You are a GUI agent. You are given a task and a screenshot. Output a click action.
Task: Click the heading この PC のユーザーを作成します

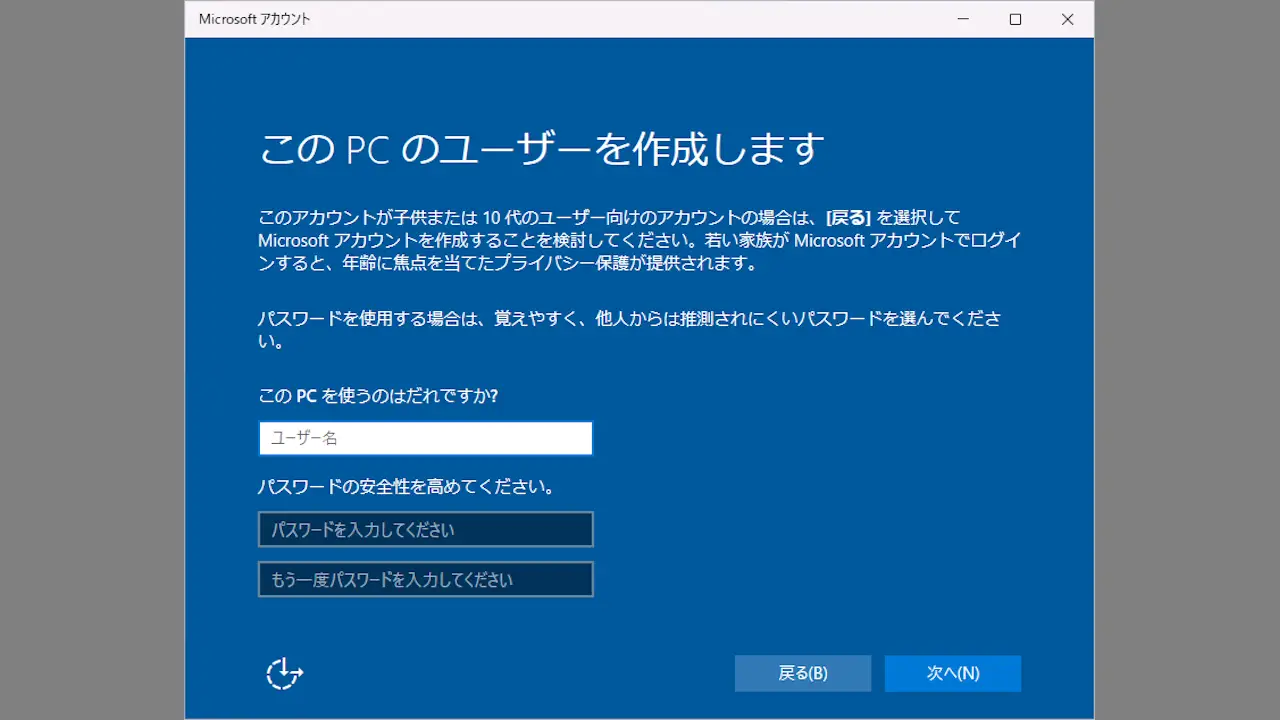click(542, 148)
